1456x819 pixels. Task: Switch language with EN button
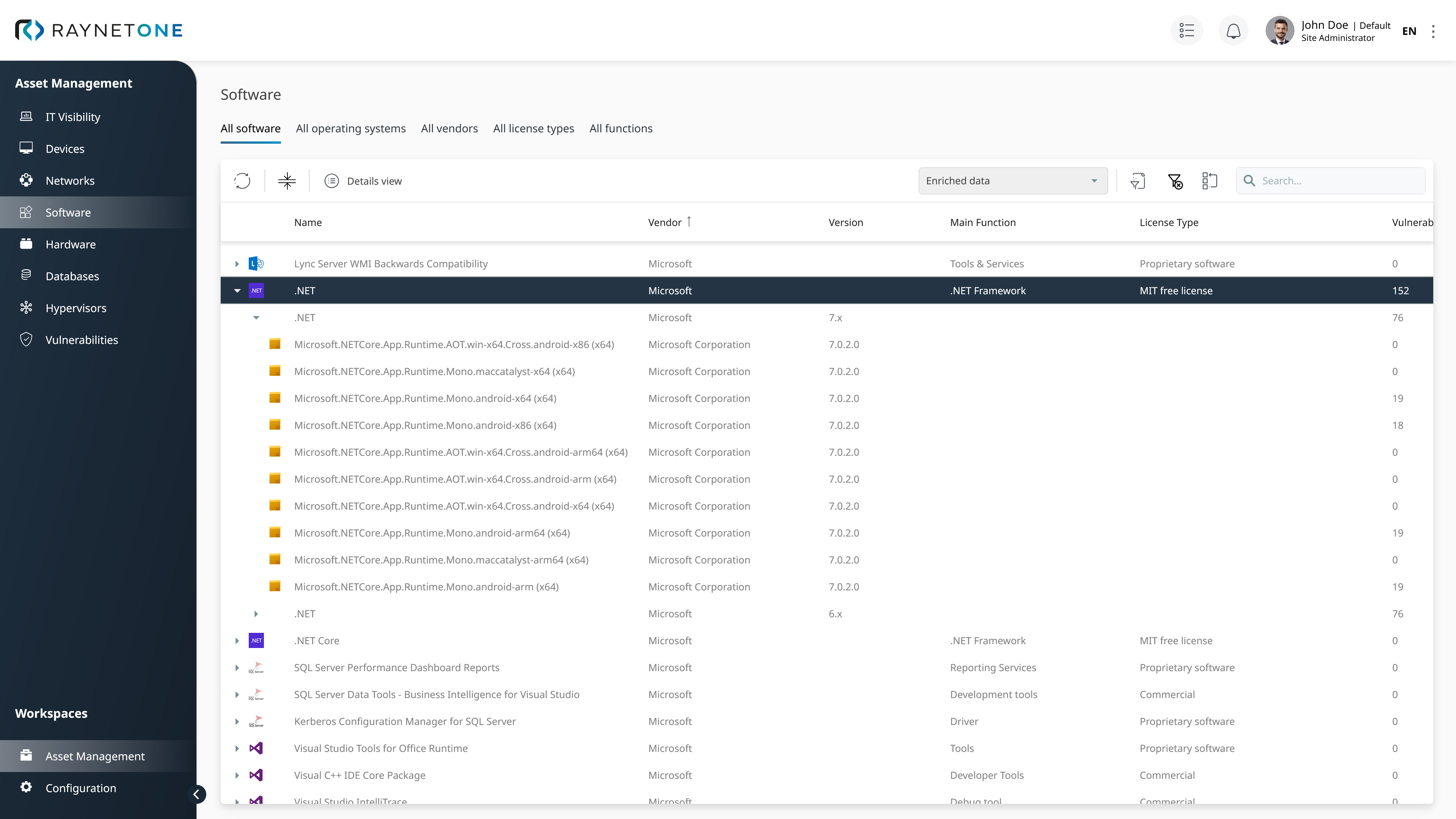coord(1409,31)
